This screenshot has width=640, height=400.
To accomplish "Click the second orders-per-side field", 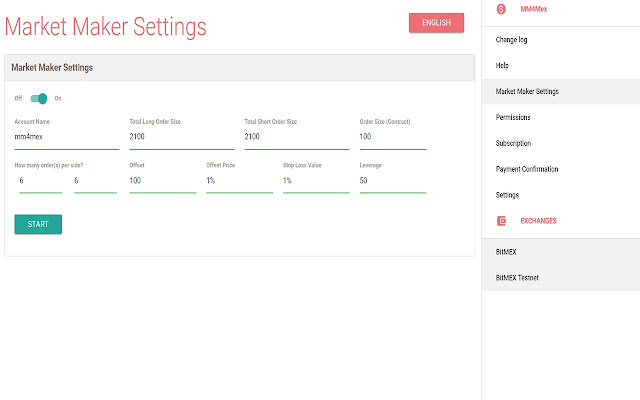I will pyautogui.click(x=96, y=181).
